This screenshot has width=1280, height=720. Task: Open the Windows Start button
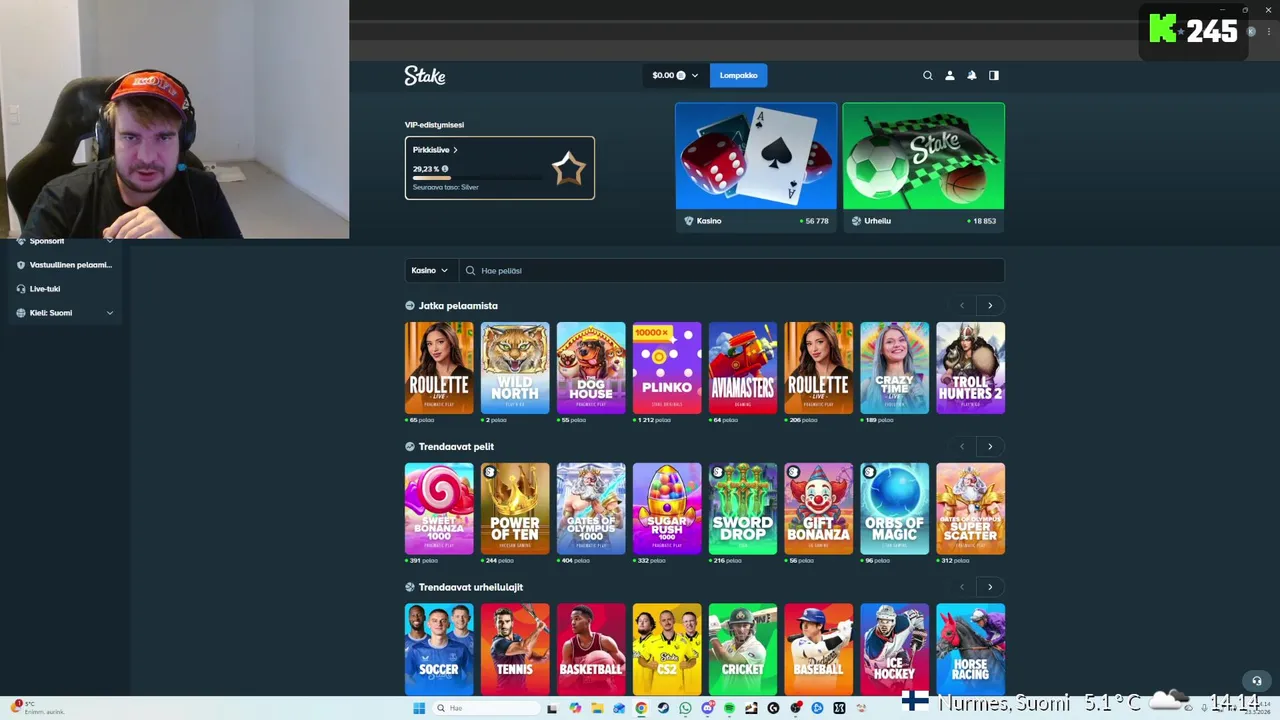[419, 708]
